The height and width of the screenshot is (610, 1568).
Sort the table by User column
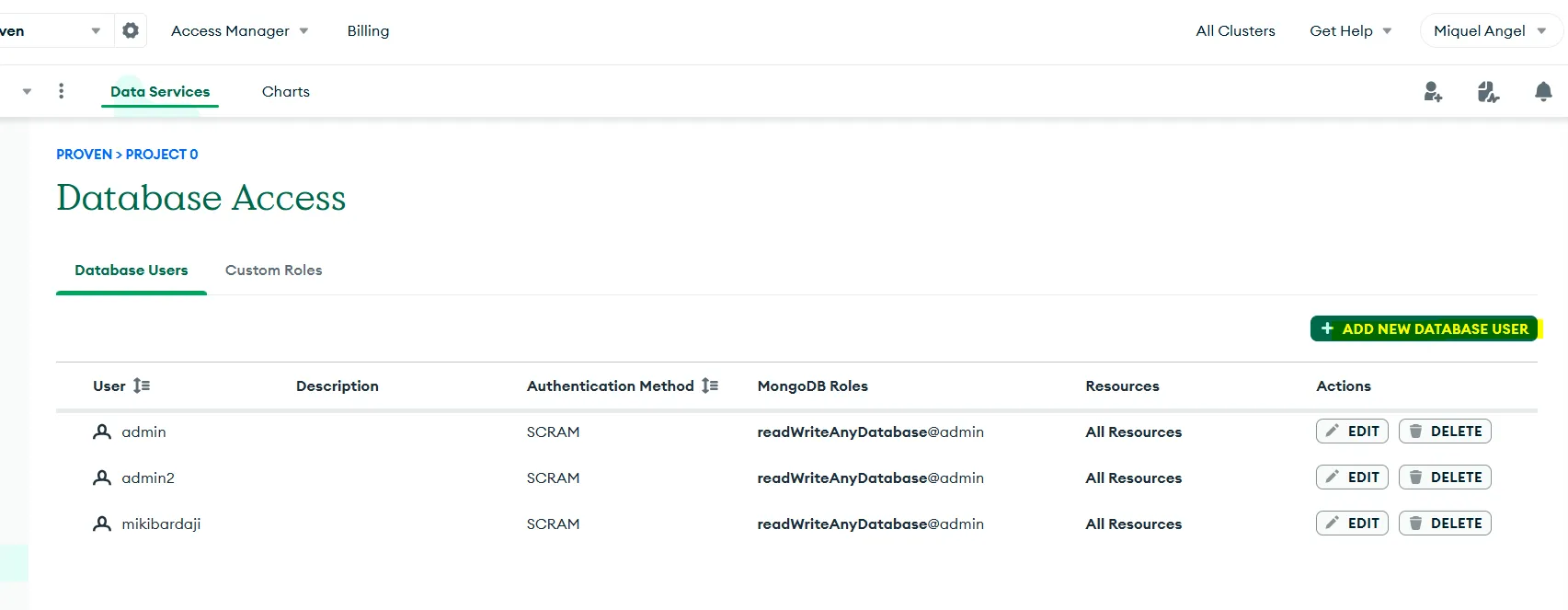142,386
